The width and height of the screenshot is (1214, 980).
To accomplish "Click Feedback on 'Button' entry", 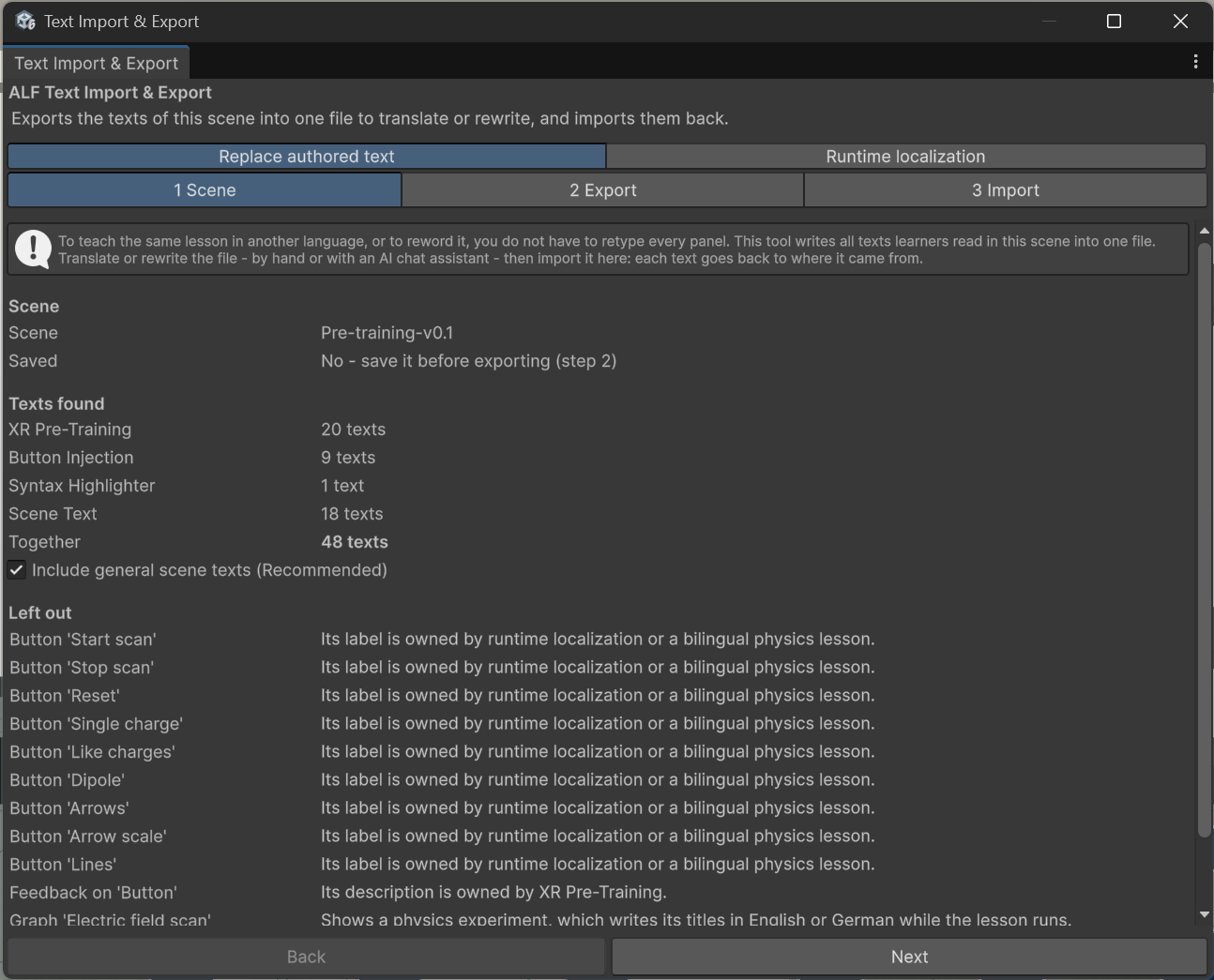I will point(93,893).
